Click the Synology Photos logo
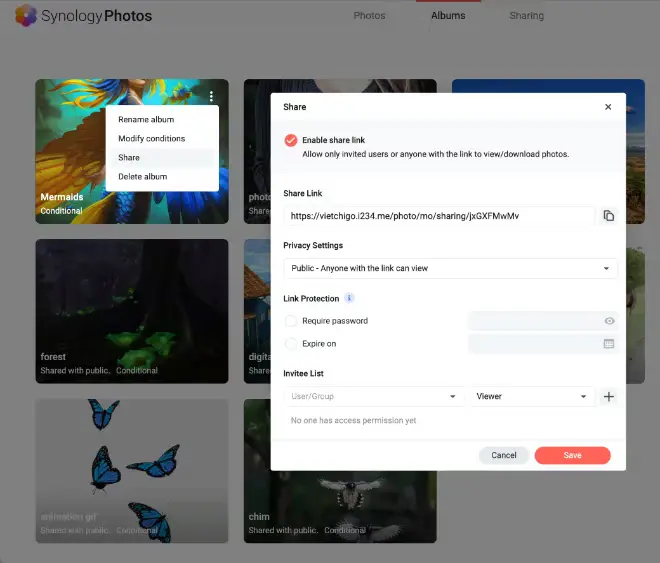This screenshot has height=563, width=660. [x=83, y=16]
